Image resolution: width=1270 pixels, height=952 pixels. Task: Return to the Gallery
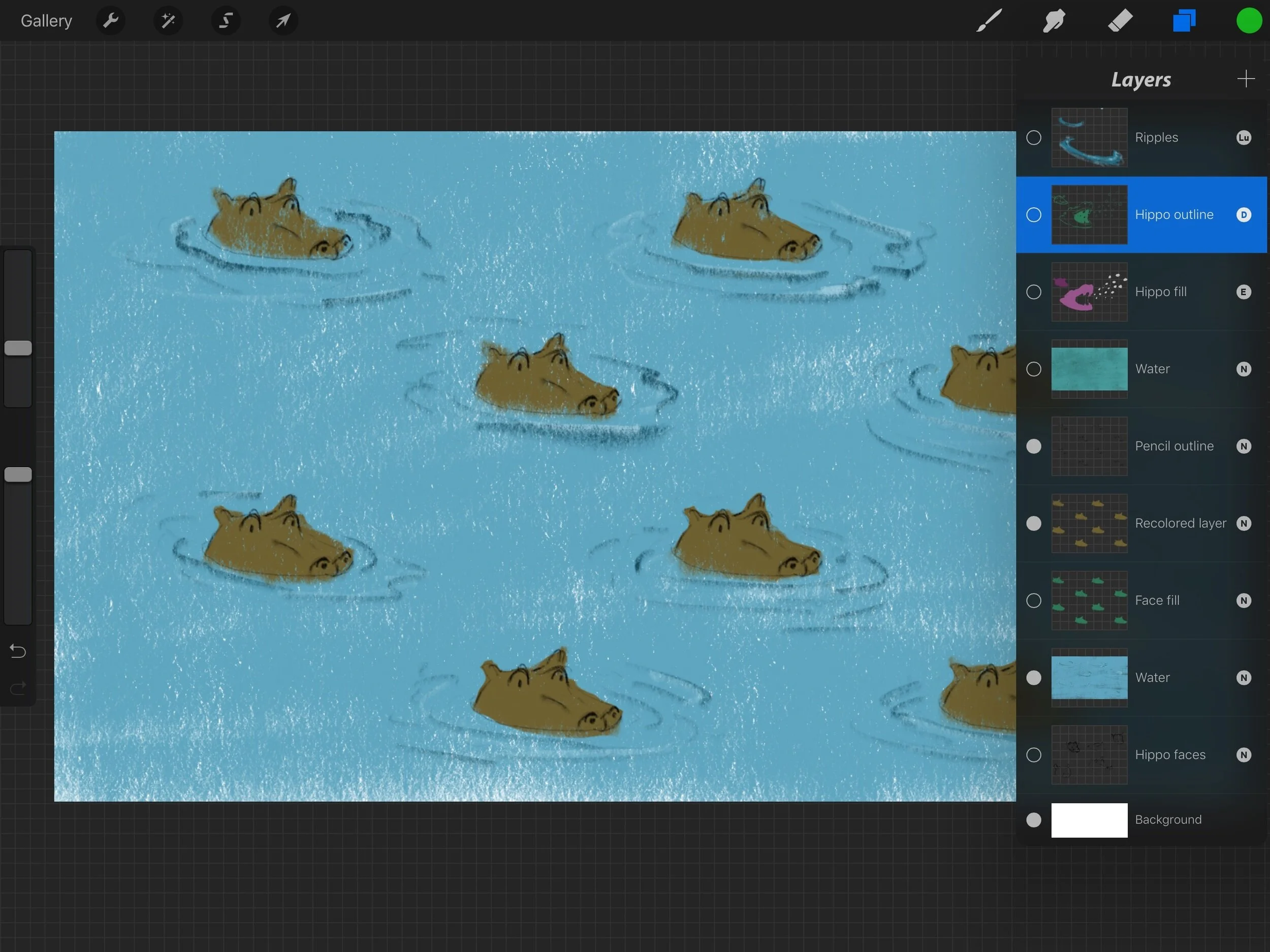pos(47,21)
